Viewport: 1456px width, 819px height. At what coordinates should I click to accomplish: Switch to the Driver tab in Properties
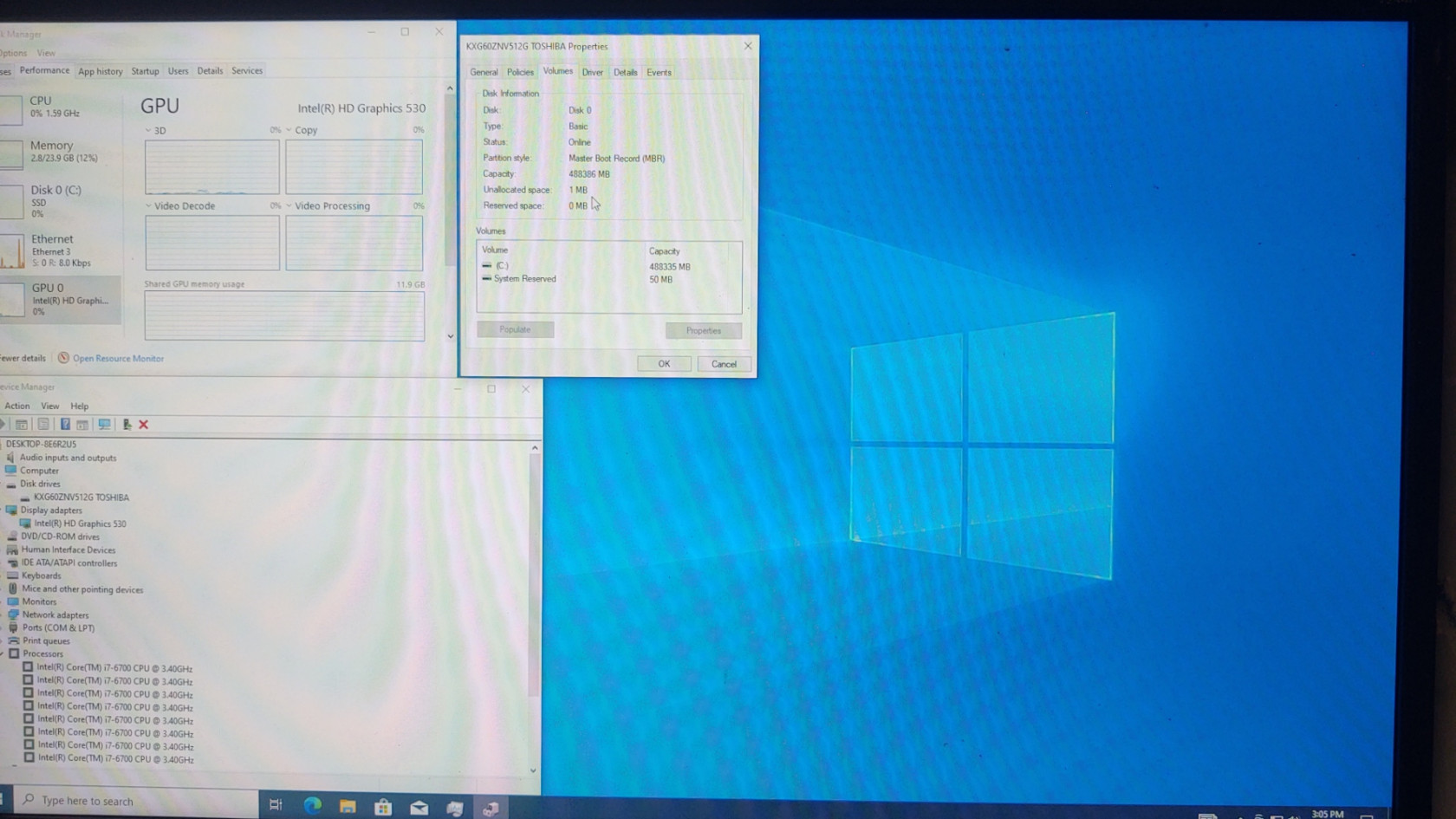(592, 73)
